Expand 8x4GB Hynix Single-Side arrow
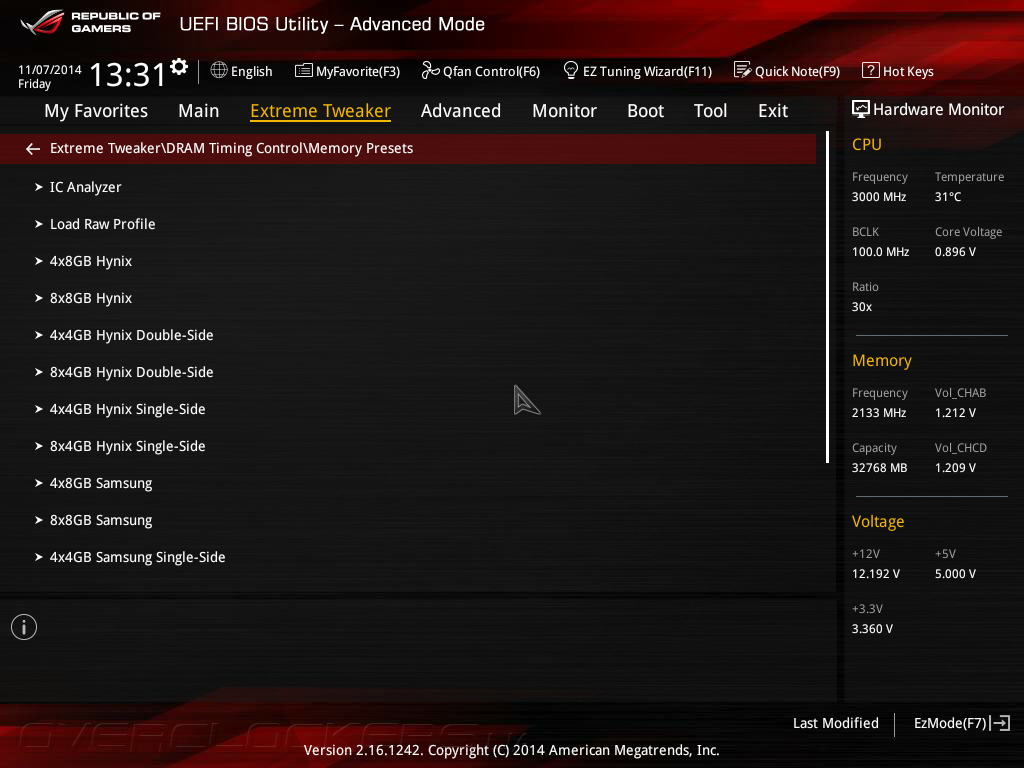The height and width of the screenshot is (768, 1024). (39, 446)
